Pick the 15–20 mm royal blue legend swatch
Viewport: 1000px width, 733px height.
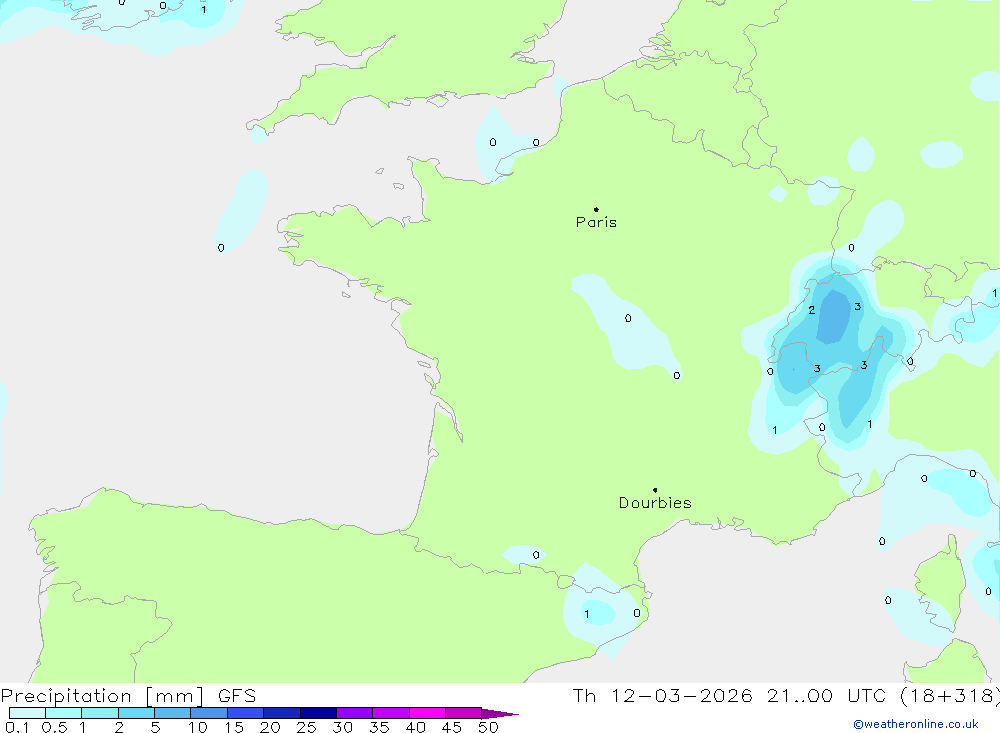coord(246,713)
